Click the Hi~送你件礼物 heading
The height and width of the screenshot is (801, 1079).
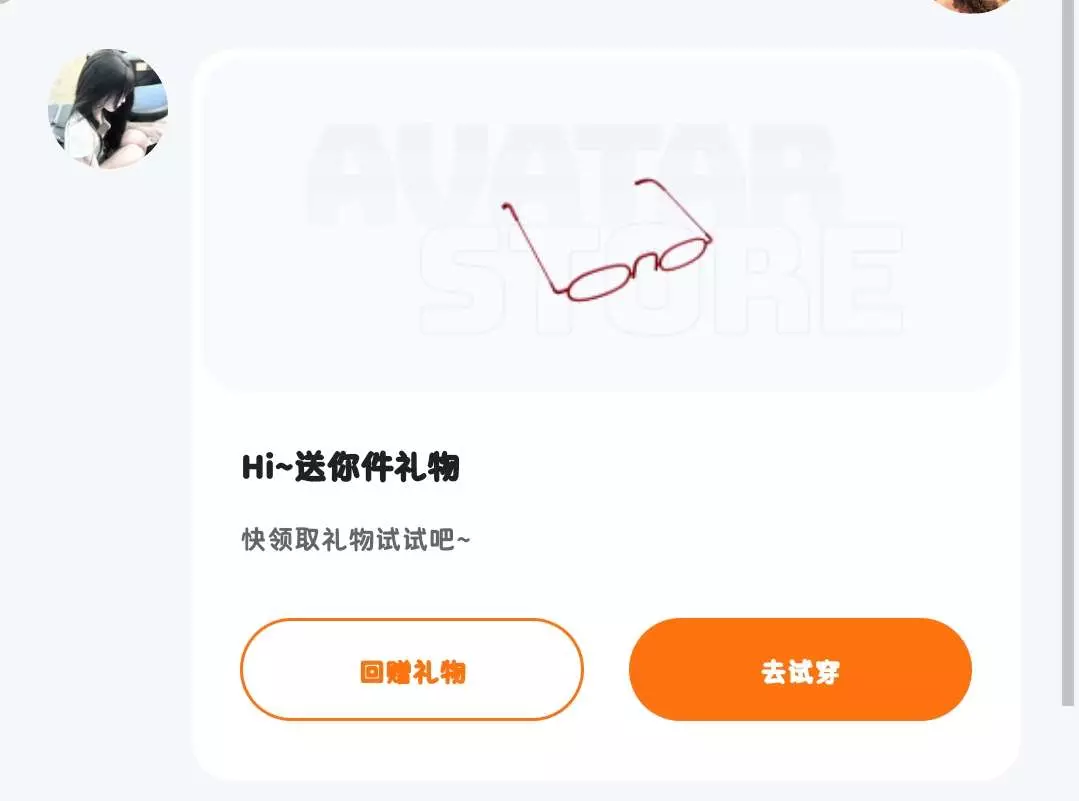coord(350,467)
